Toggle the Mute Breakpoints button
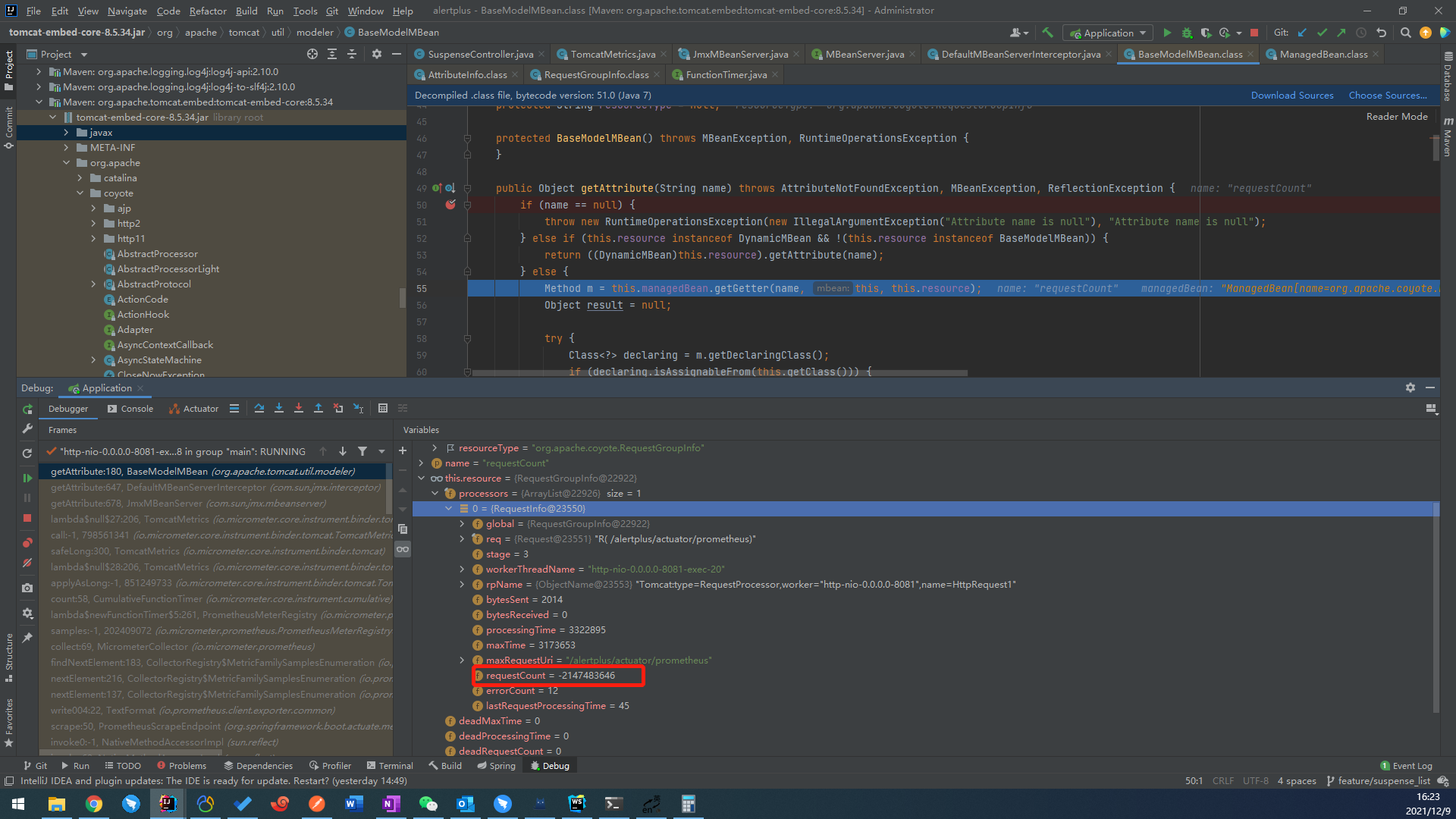This screenshot has height=819, width=1456. point(27,563)
